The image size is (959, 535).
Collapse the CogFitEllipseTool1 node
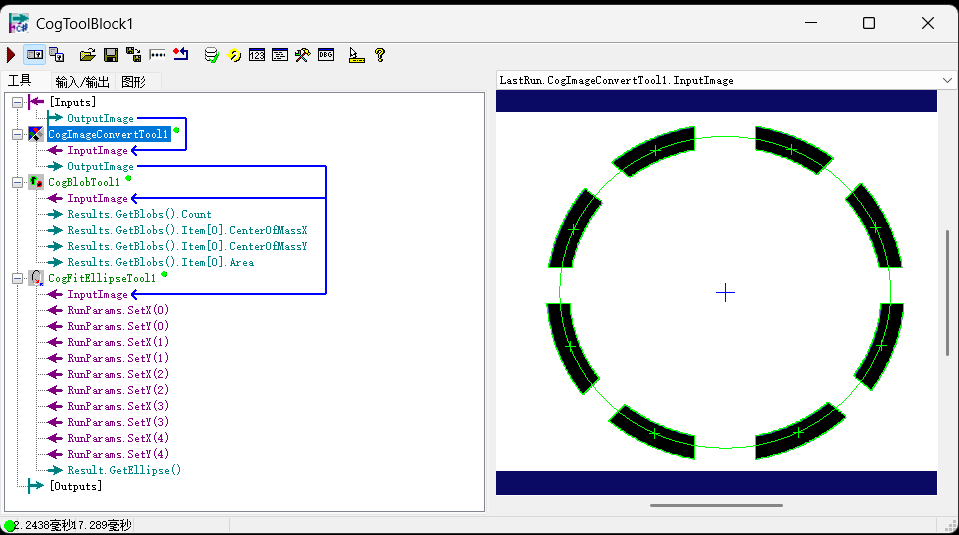pyautogui.click(x=18, y=278)
